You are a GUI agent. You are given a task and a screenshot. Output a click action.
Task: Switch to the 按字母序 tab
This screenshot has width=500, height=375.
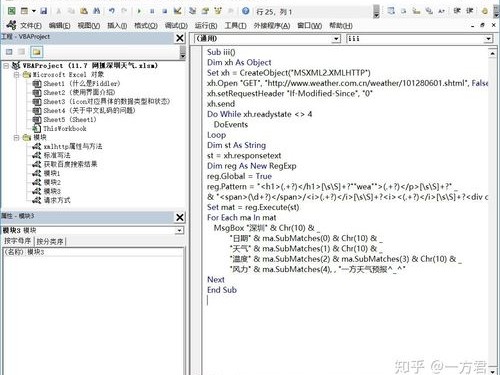point(17,241)
